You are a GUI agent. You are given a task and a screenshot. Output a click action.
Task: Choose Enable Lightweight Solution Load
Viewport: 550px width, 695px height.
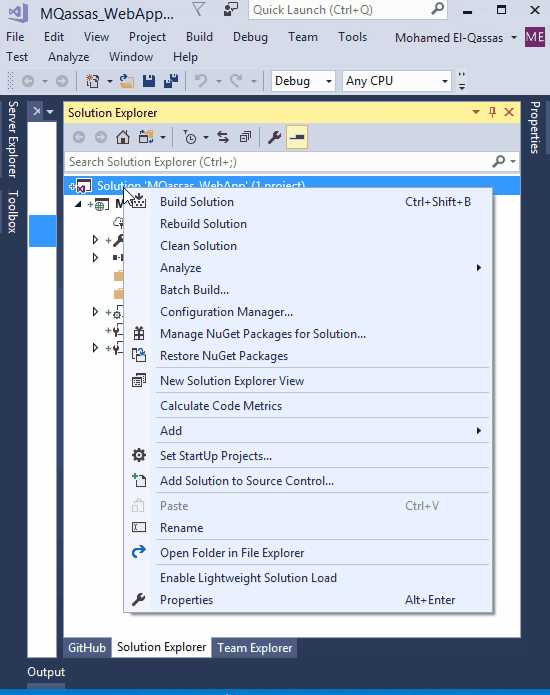(x=308, y=578)
